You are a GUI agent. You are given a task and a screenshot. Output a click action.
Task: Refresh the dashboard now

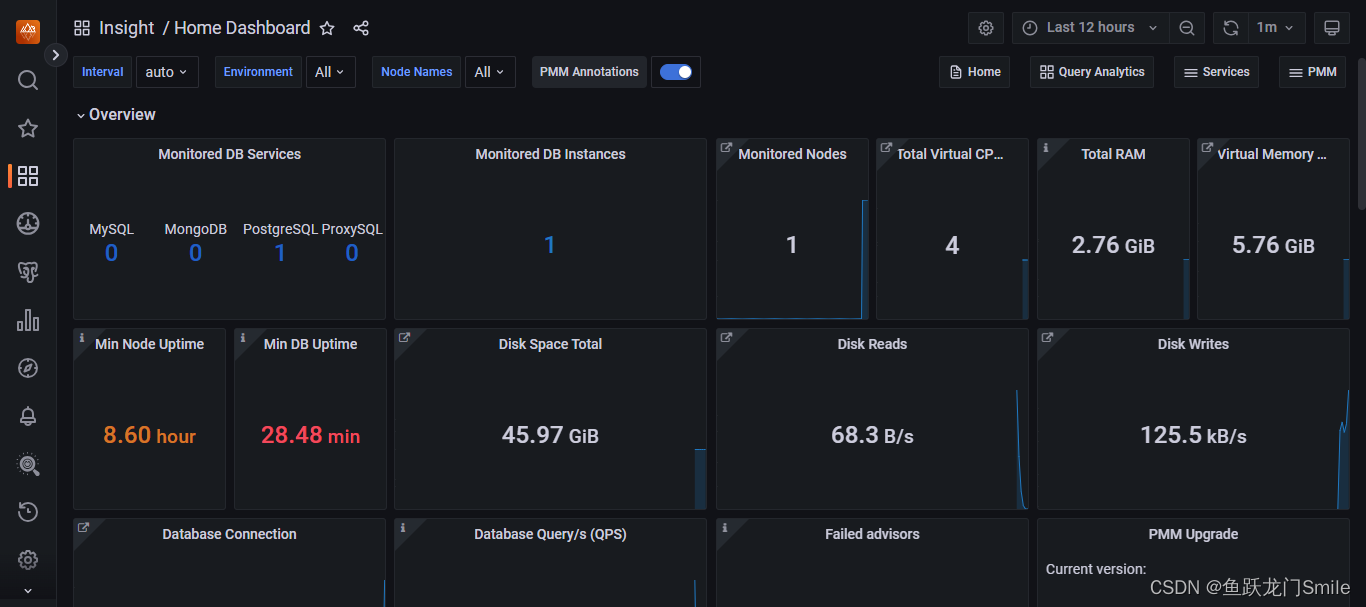1231,28
